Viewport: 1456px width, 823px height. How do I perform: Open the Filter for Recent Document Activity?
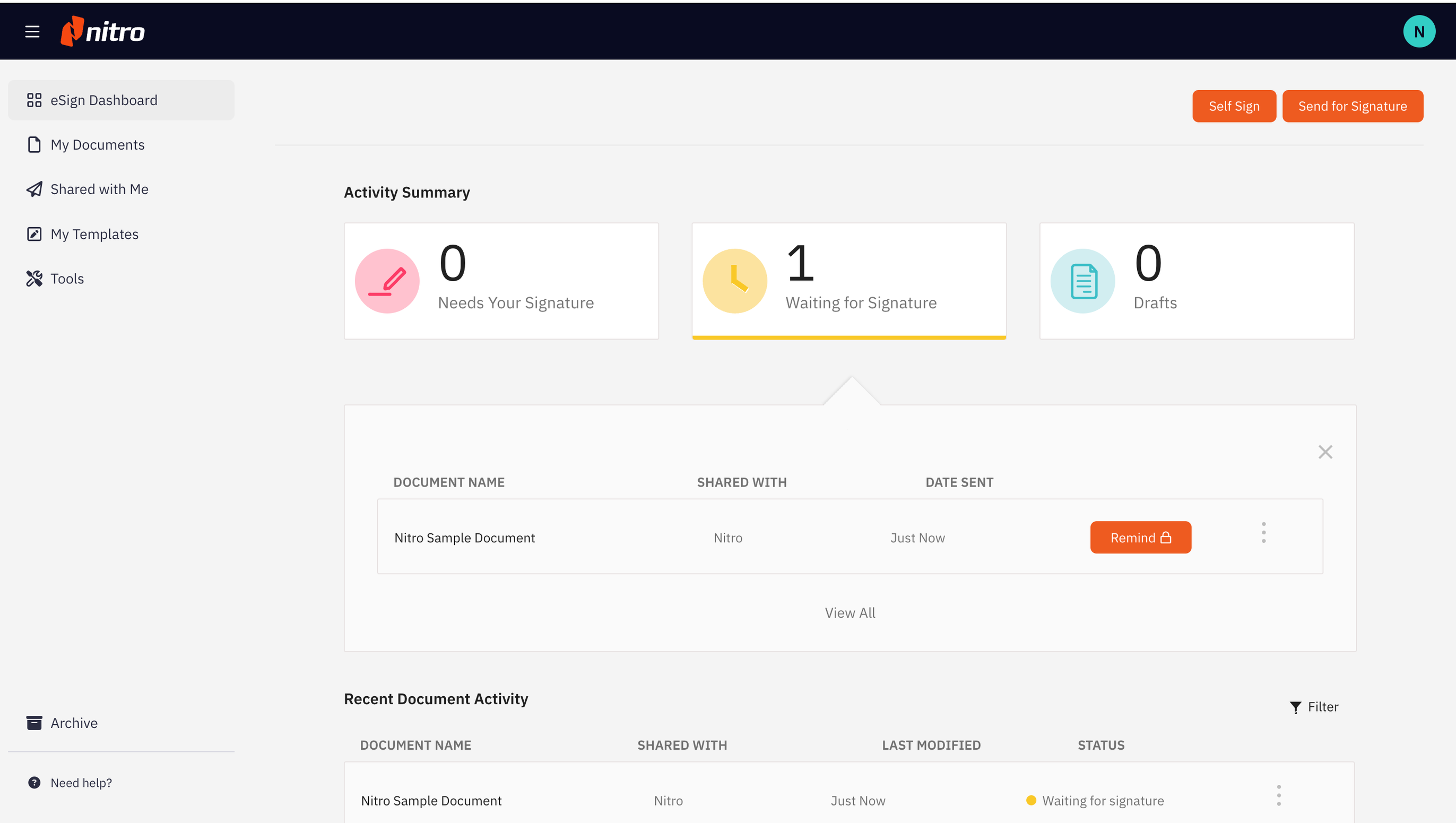1314,707
